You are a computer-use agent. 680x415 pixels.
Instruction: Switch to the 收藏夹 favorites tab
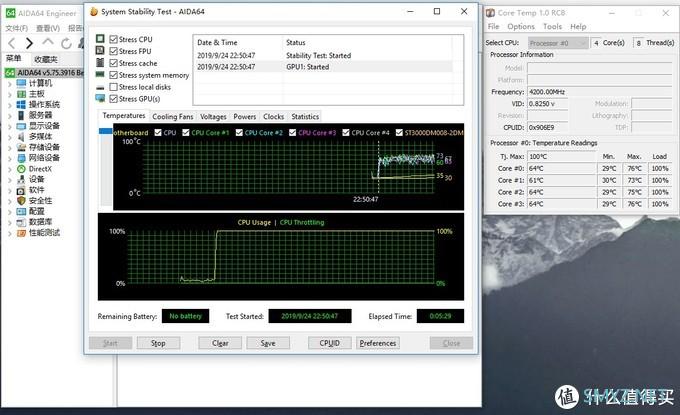46,59
